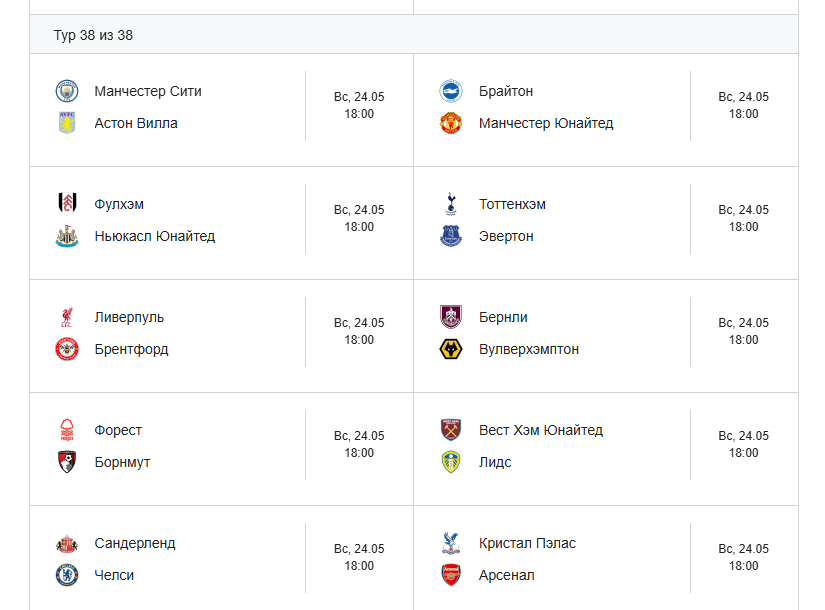Select the Эвертон team name

click(506, 236)
